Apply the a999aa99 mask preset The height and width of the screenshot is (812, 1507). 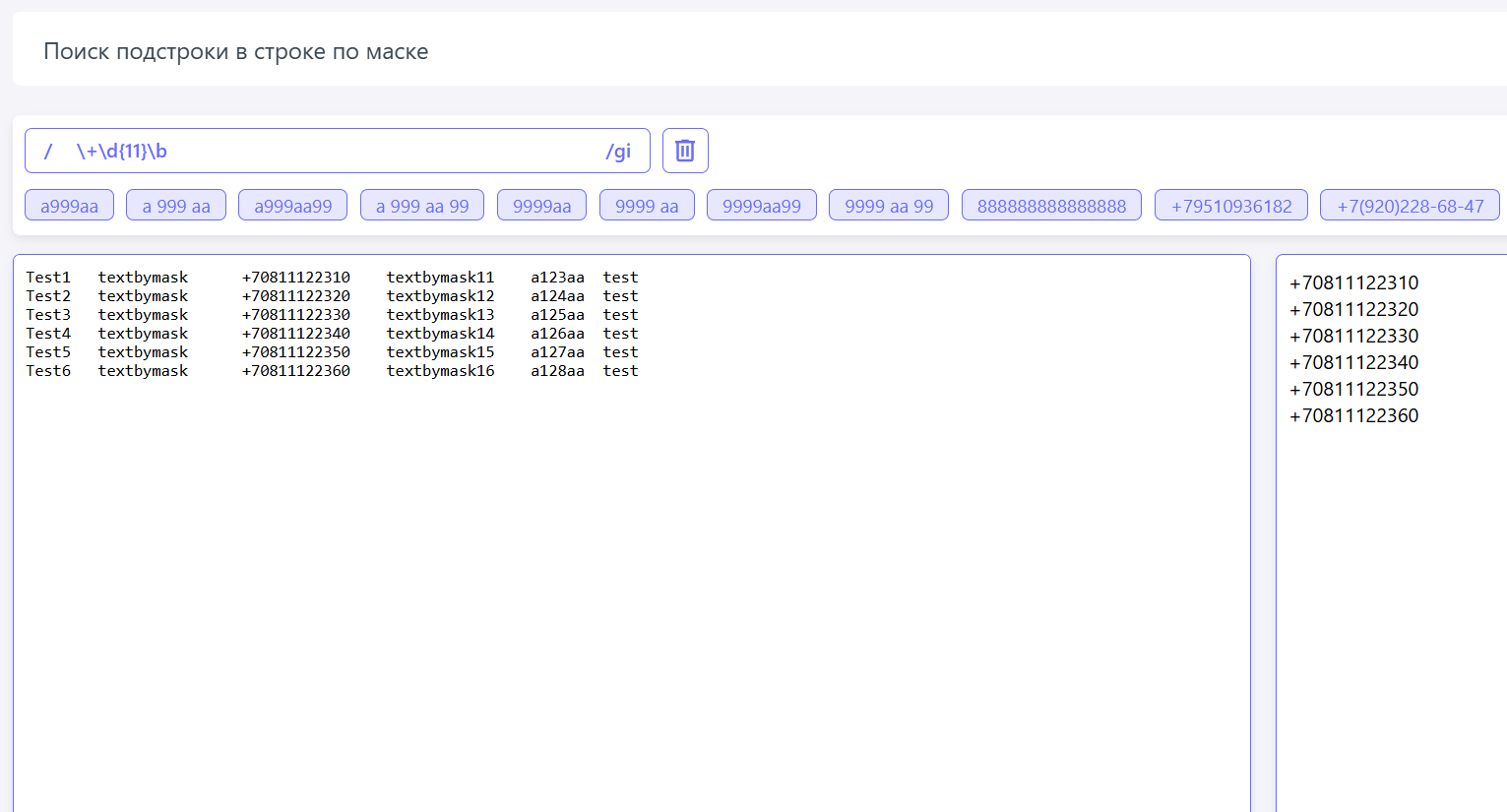pos(292,206)
